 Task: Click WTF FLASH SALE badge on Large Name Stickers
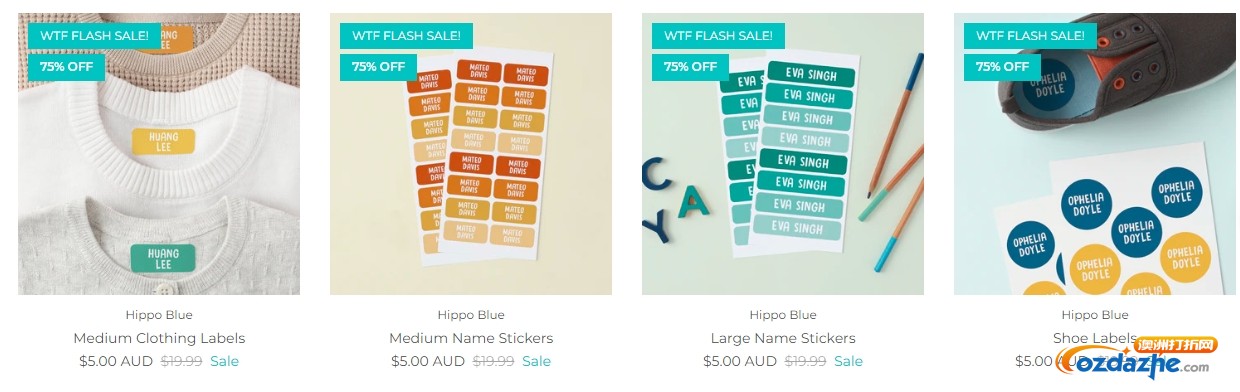point(718,36)
